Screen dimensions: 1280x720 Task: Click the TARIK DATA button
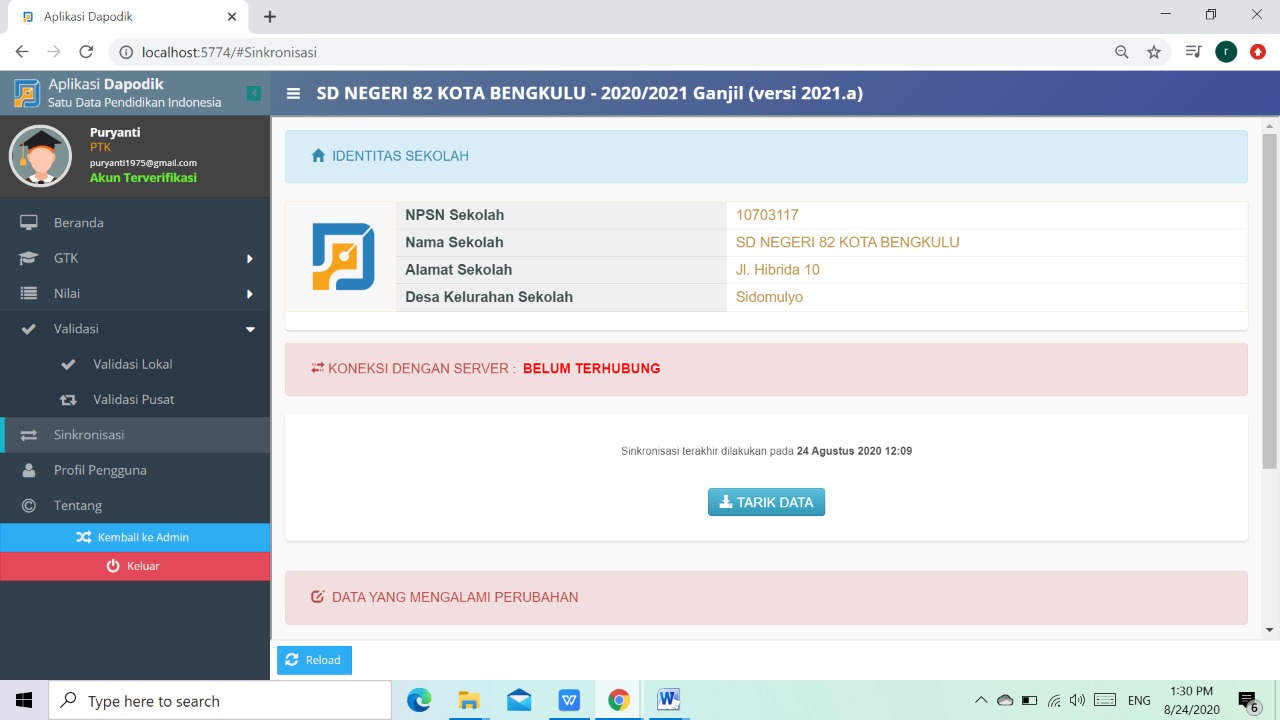pyautogui.click(x=766, y=502)
